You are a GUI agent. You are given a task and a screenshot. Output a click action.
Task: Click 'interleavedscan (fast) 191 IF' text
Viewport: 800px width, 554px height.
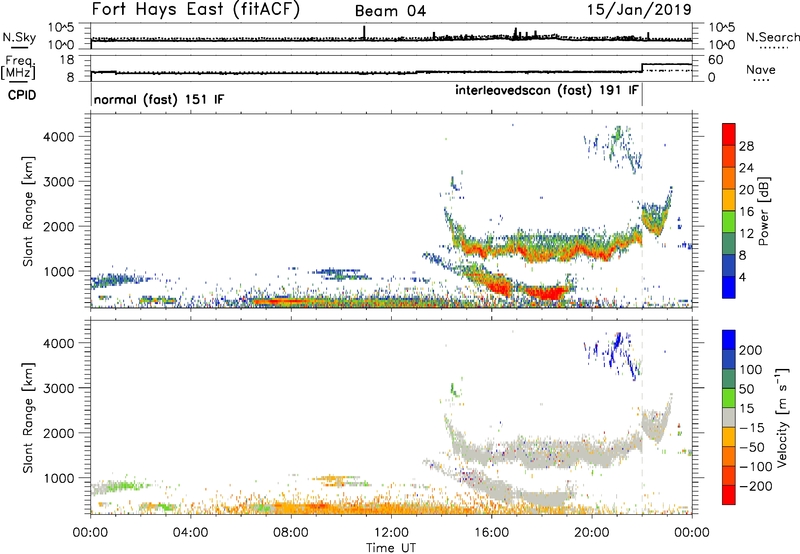[x=547, y=90]
